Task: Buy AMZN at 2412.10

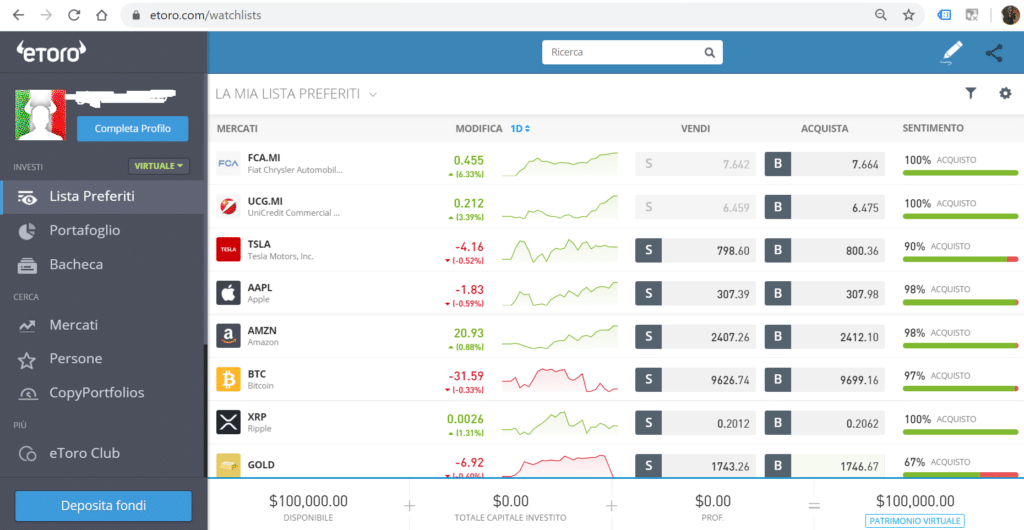Action: (x=825, y=337)
